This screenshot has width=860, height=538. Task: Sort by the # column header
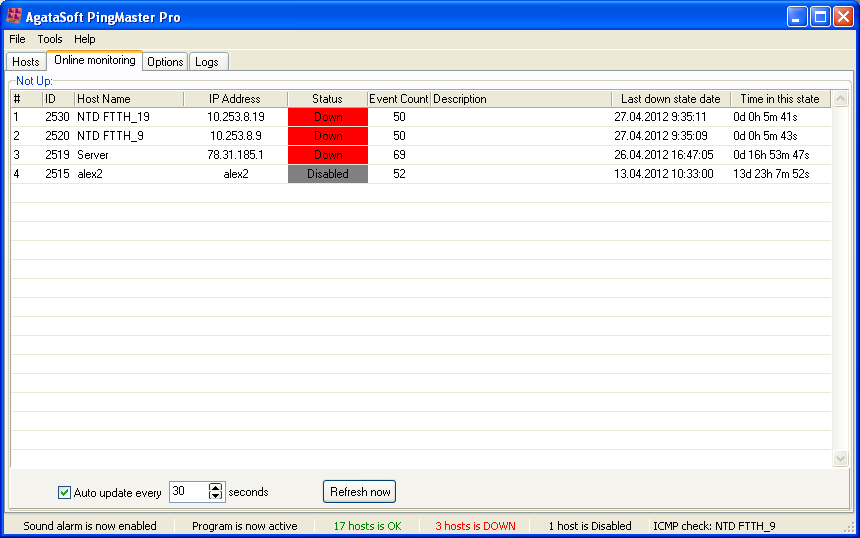(x=26, y=99)
